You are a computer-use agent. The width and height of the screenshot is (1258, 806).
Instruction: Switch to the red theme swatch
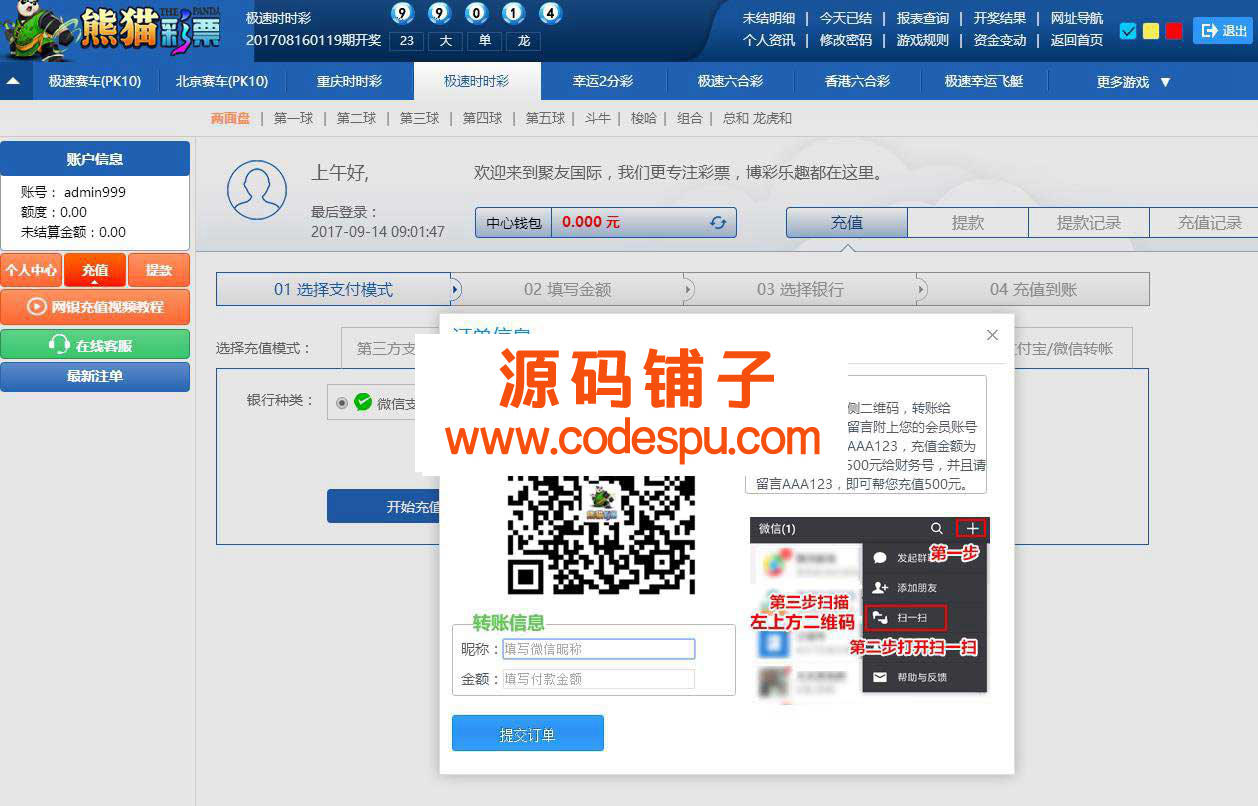[1174, 31]
